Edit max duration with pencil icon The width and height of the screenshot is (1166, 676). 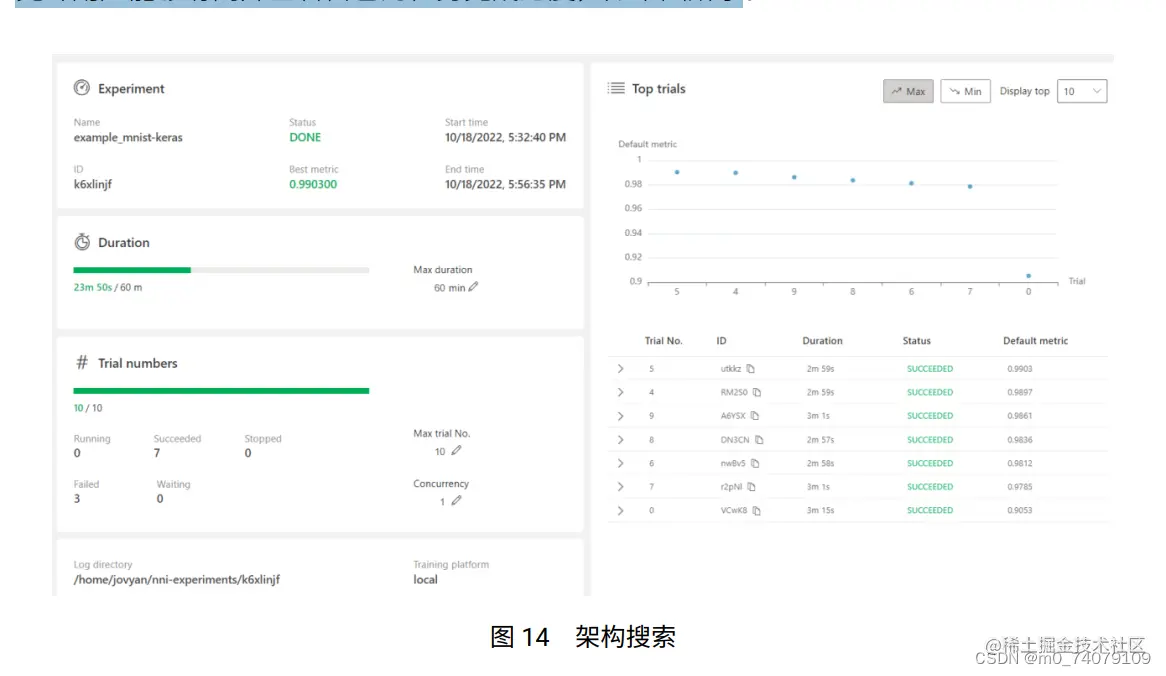[474, 286]
